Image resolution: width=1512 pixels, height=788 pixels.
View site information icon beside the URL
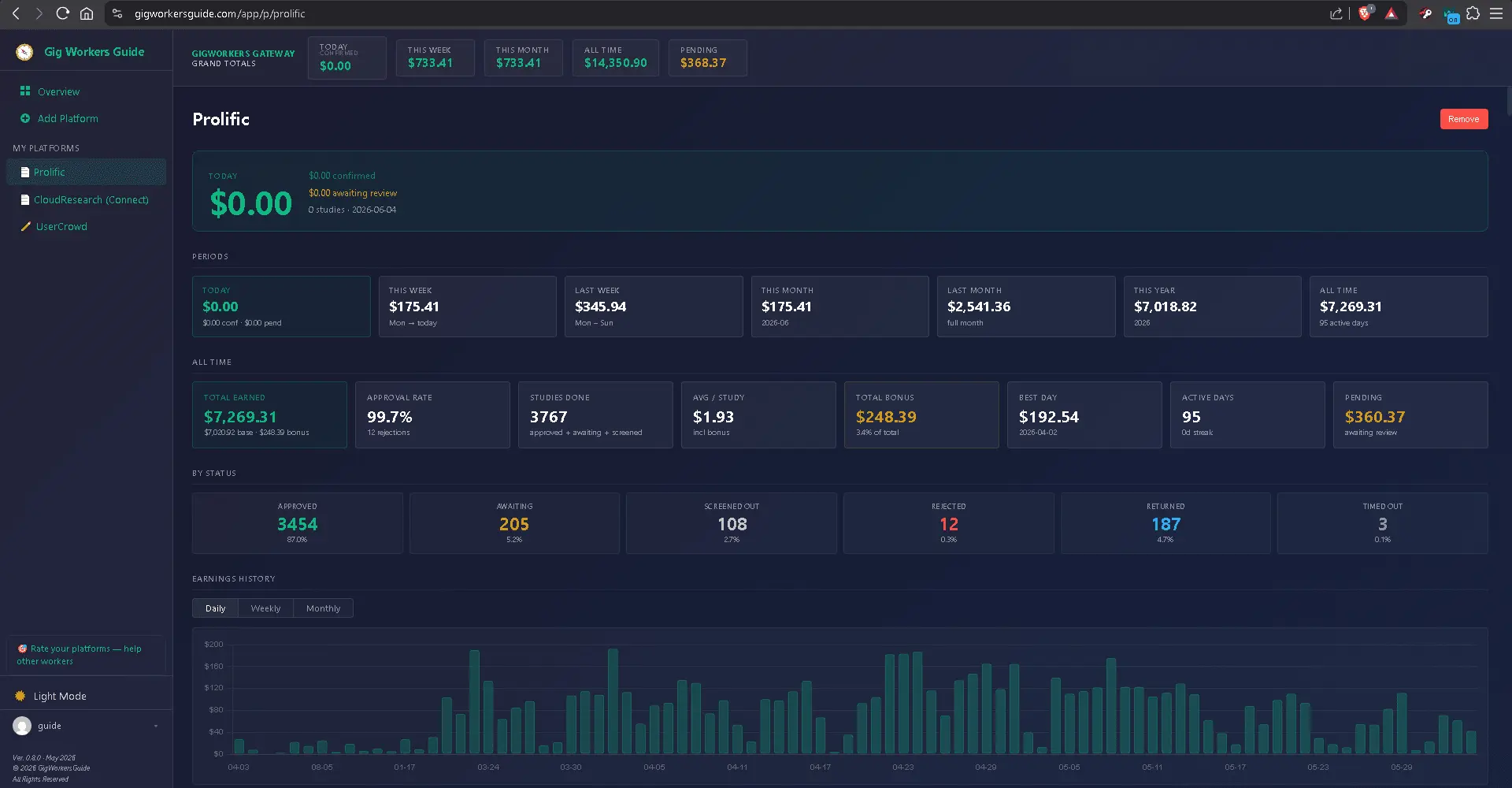pos(117,13)
